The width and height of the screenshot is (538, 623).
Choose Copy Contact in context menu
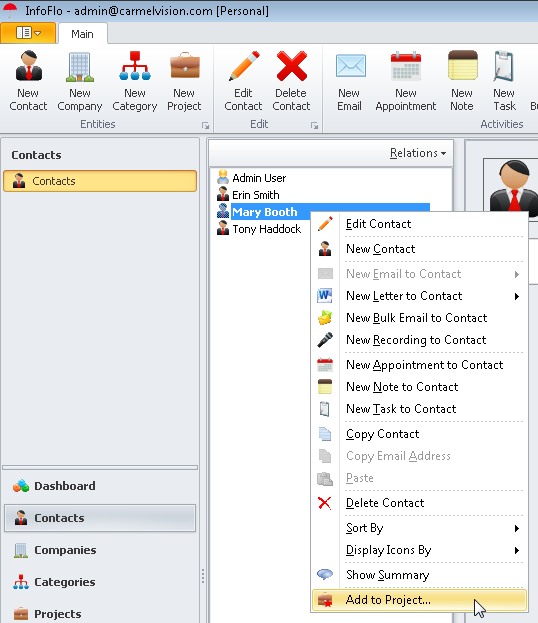(420, 434)
